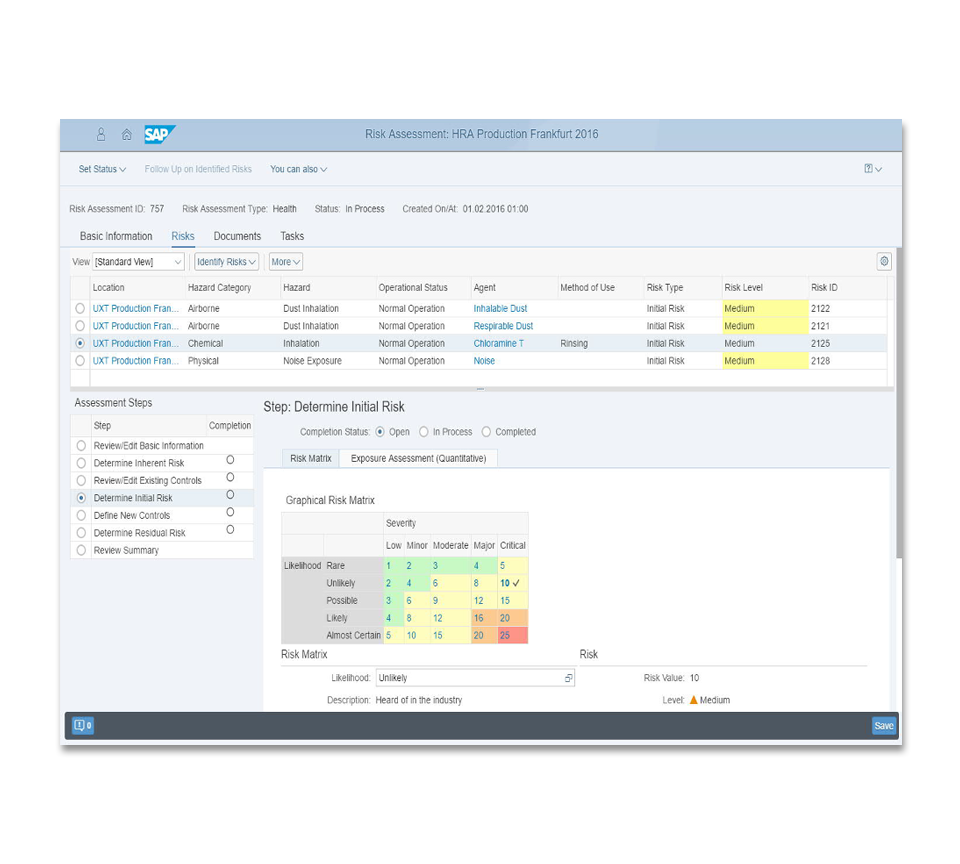Open the Identify Risks dropdown
This screenshot has width=960, height=864.
point(226,262)
